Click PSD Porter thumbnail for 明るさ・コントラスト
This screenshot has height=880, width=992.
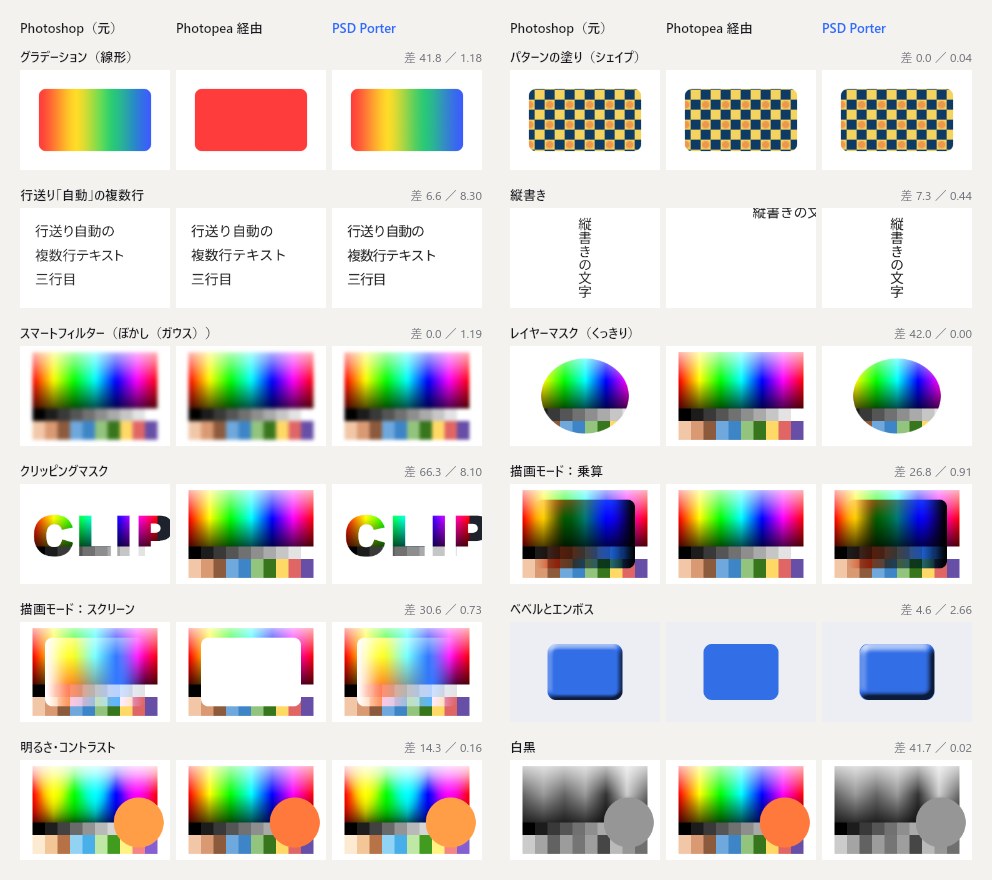click(407, 810)
